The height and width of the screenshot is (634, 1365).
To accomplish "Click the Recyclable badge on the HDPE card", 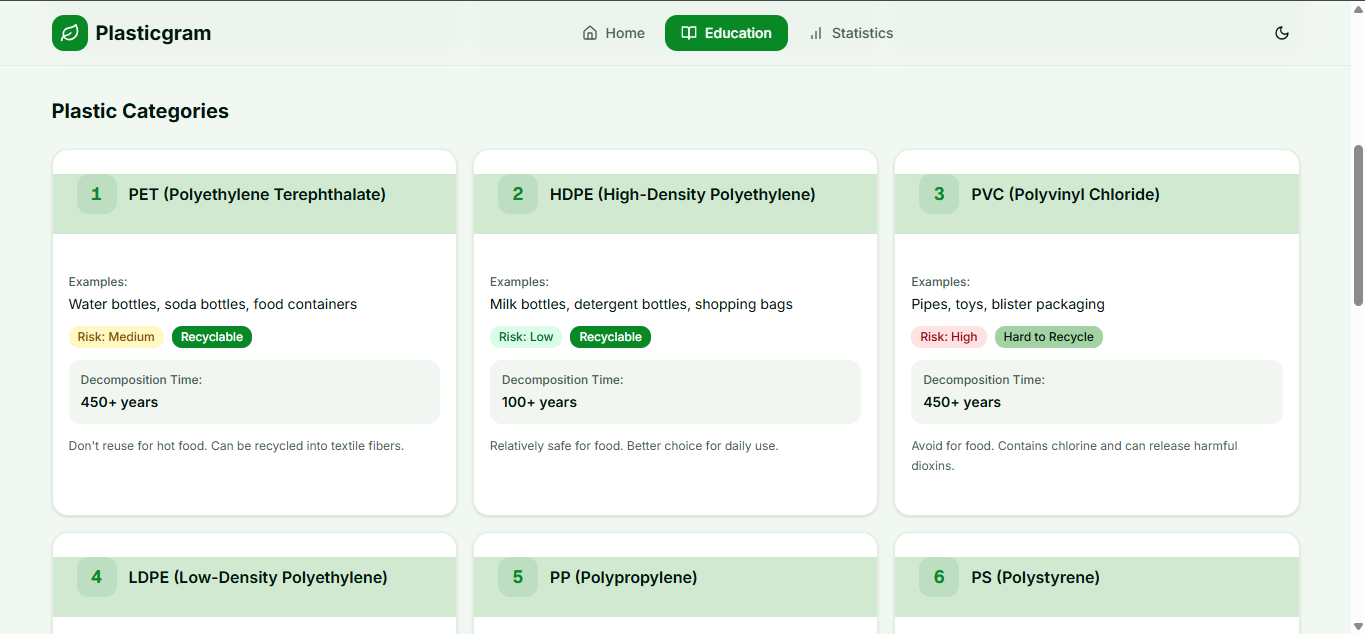I will (x=610, y=337).
